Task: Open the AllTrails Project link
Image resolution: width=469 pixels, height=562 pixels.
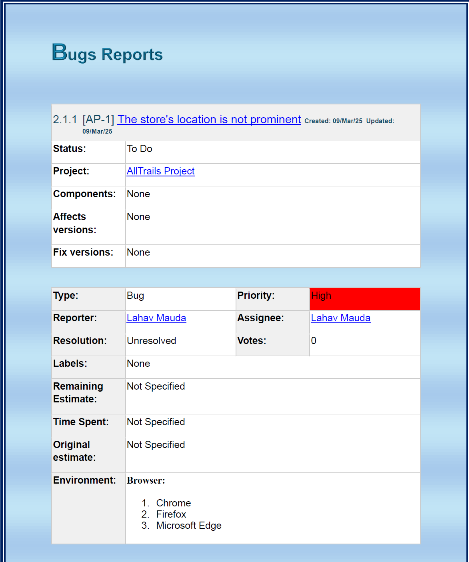Action: (x=161, y=171)
